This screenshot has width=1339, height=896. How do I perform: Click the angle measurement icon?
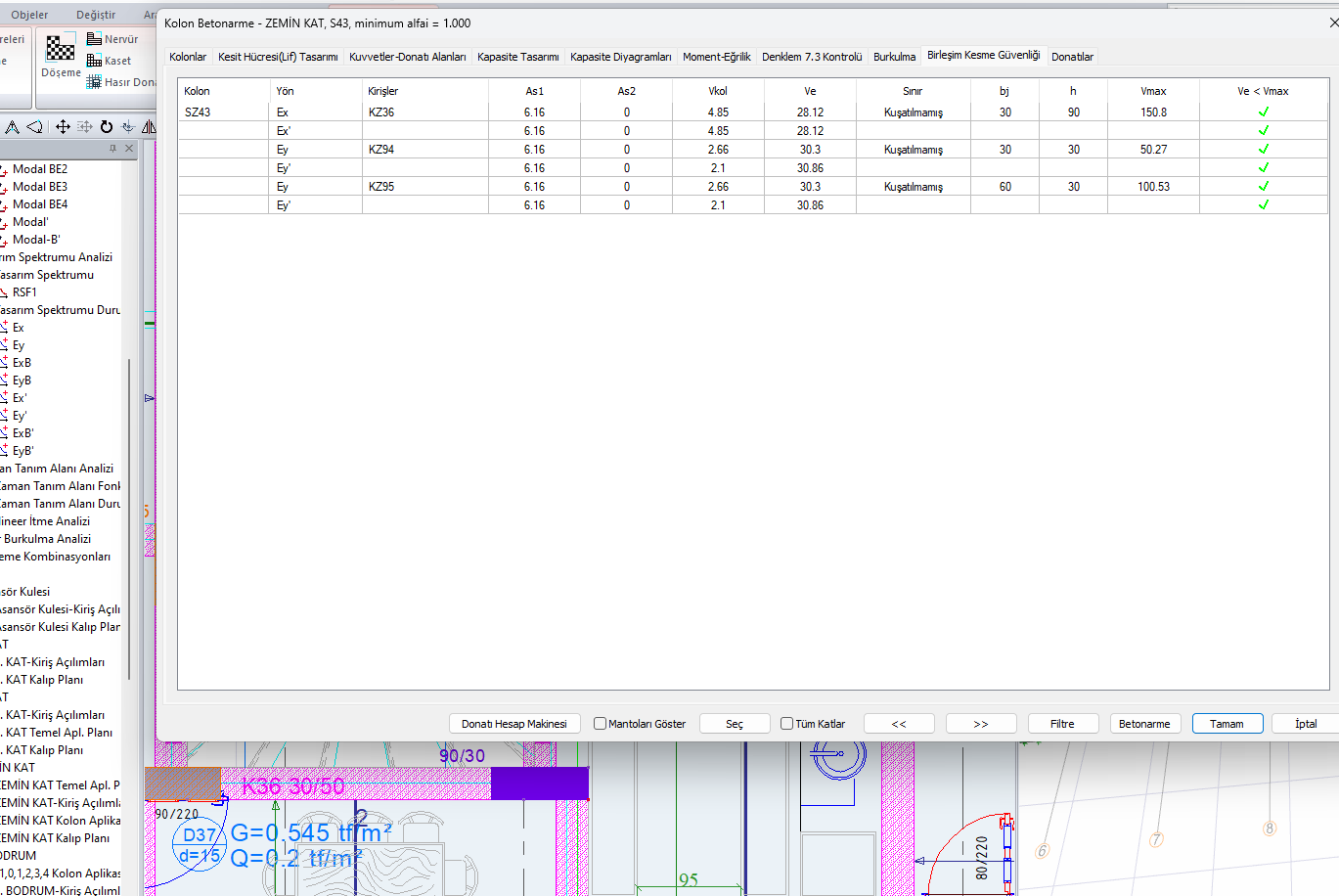click(x=34, y=127)
